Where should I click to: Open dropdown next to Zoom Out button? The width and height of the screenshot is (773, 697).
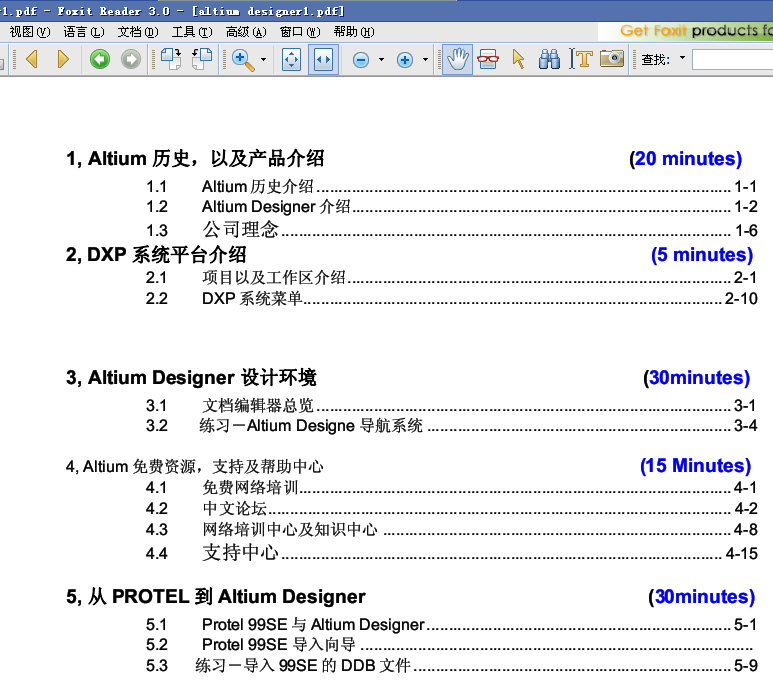point(381,60)
